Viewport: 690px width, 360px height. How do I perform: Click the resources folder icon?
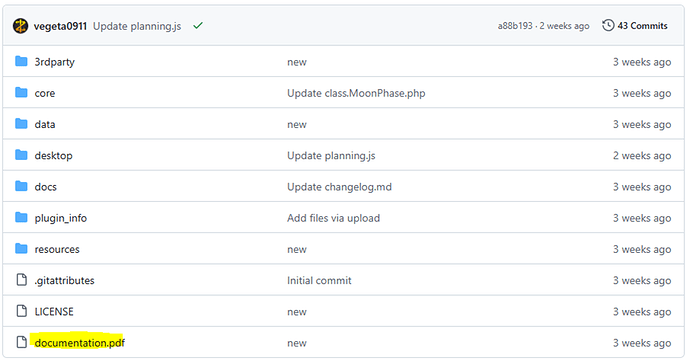(x=21, y=249)
